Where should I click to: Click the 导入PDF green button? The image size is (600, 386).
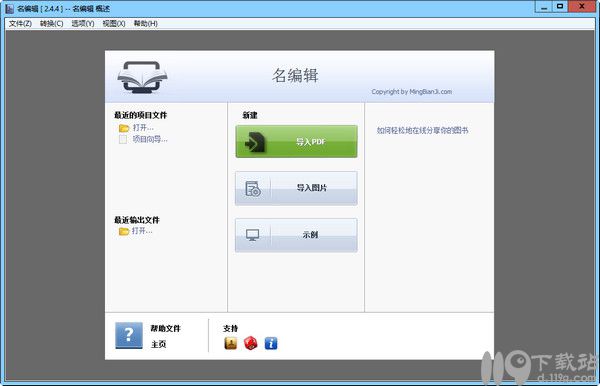pos(296,142)
